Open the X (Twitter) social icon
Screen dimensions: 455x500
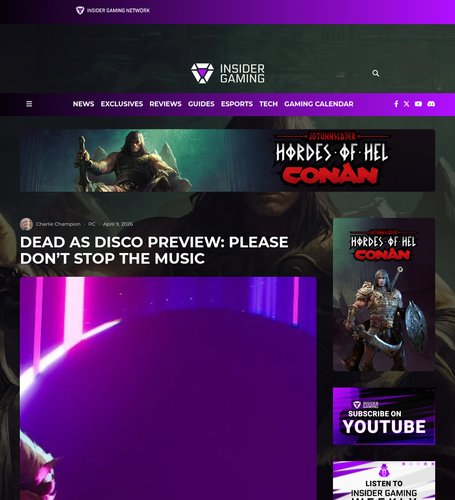pyautogui.click(x=406, y=104)
